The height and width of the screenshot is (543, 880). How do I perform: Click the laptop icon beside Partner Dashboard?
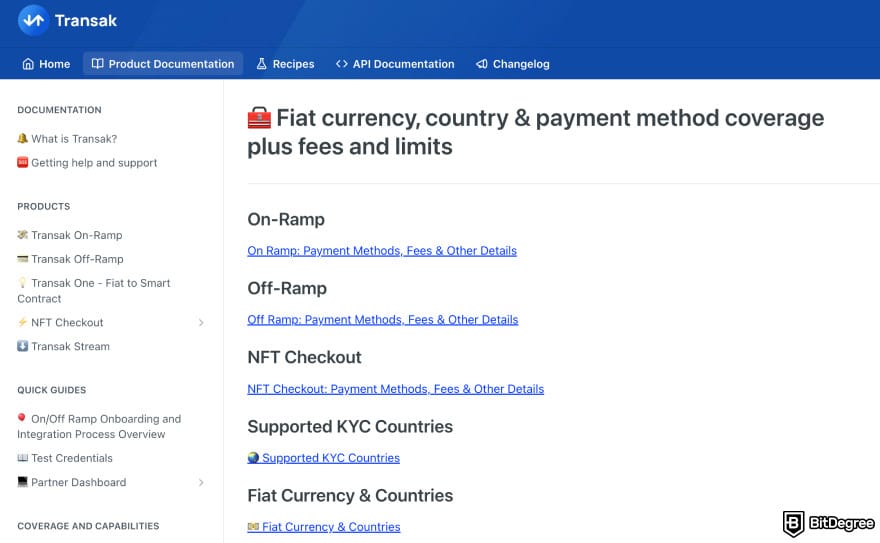pyautogui.click(x=22, y=482)
